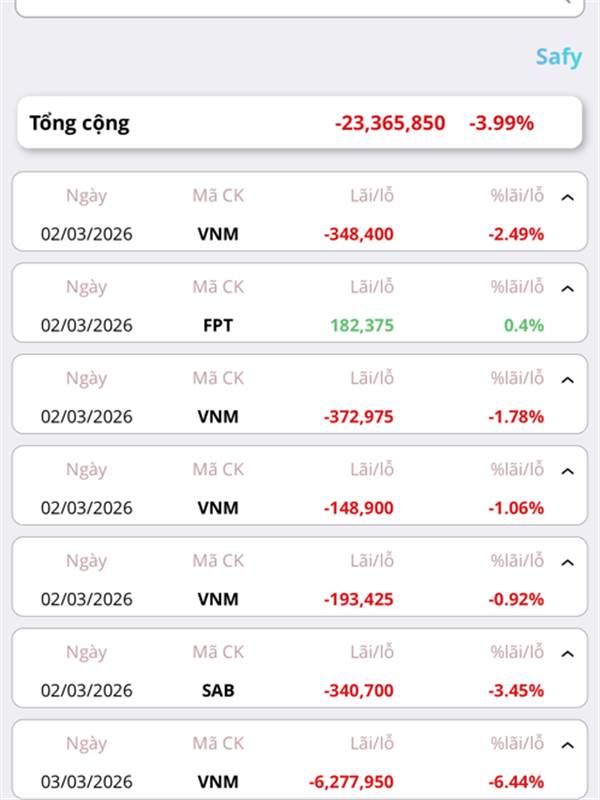This screenshot has height=800, width=600.
Task: Collapse the FPT entry using its chevron
Action: coord(568,289)
